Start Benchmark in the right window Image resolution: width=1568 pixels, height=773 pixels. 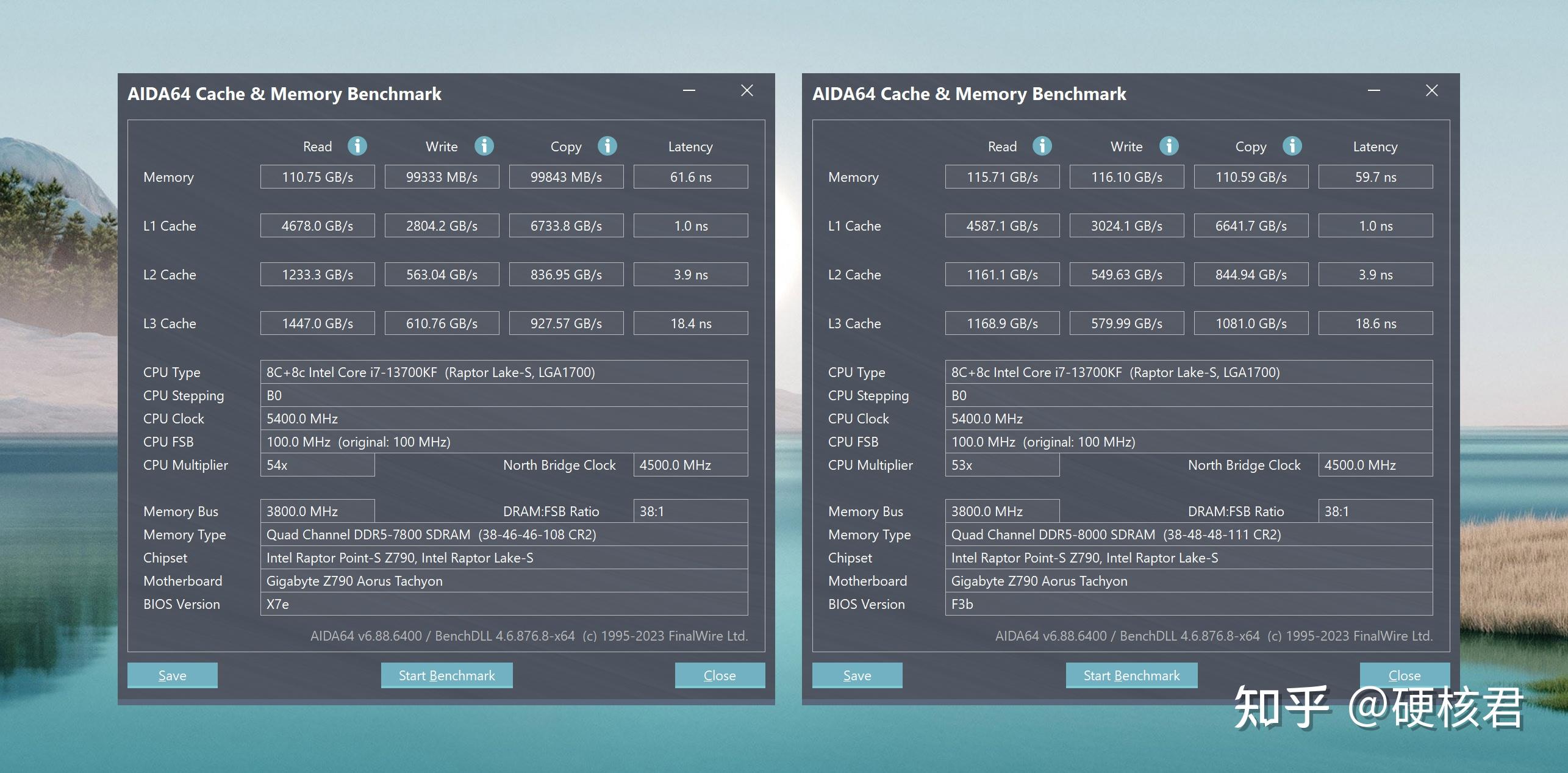pyautogui.click(x=1132, y=675)
